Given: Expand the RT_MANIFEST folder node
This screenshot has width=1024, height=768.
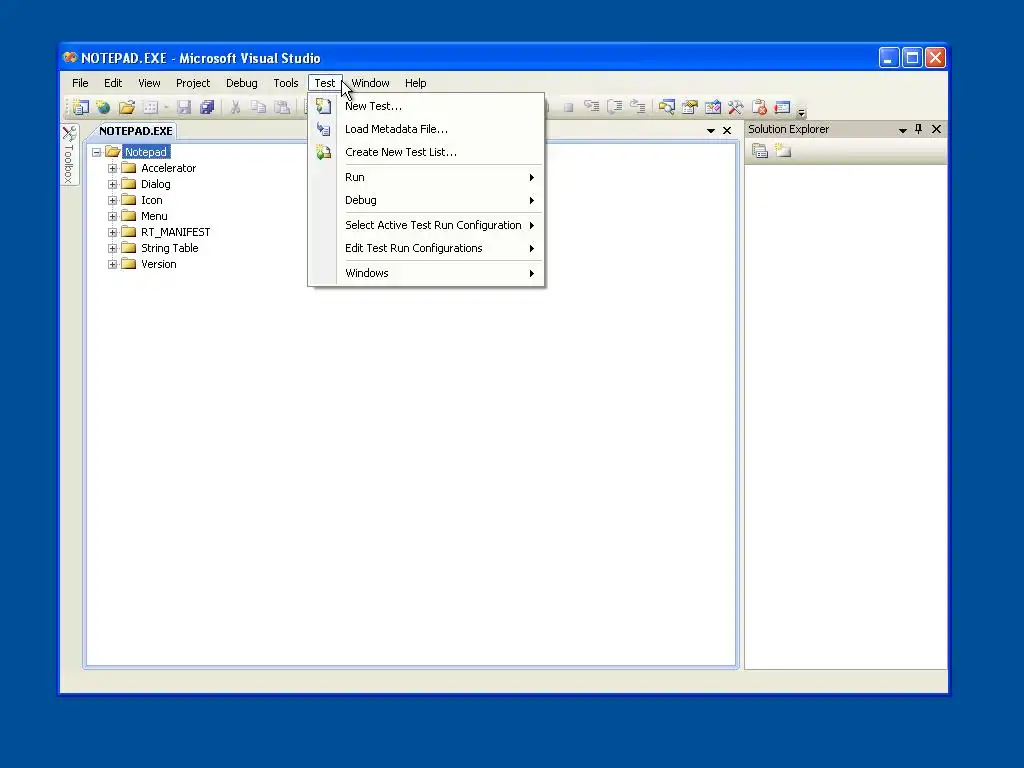Looking at the screenshot, I should coord(112,232).
